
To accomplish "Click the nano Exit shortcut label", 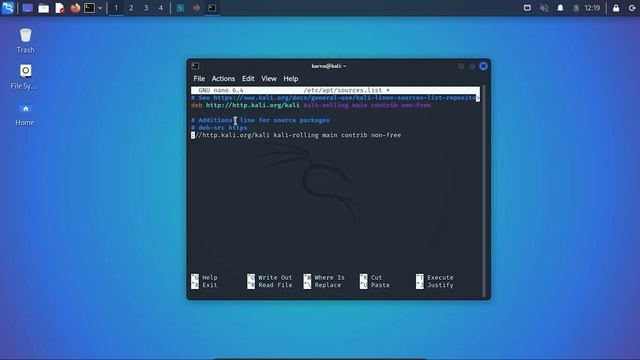I will [210, 285].
